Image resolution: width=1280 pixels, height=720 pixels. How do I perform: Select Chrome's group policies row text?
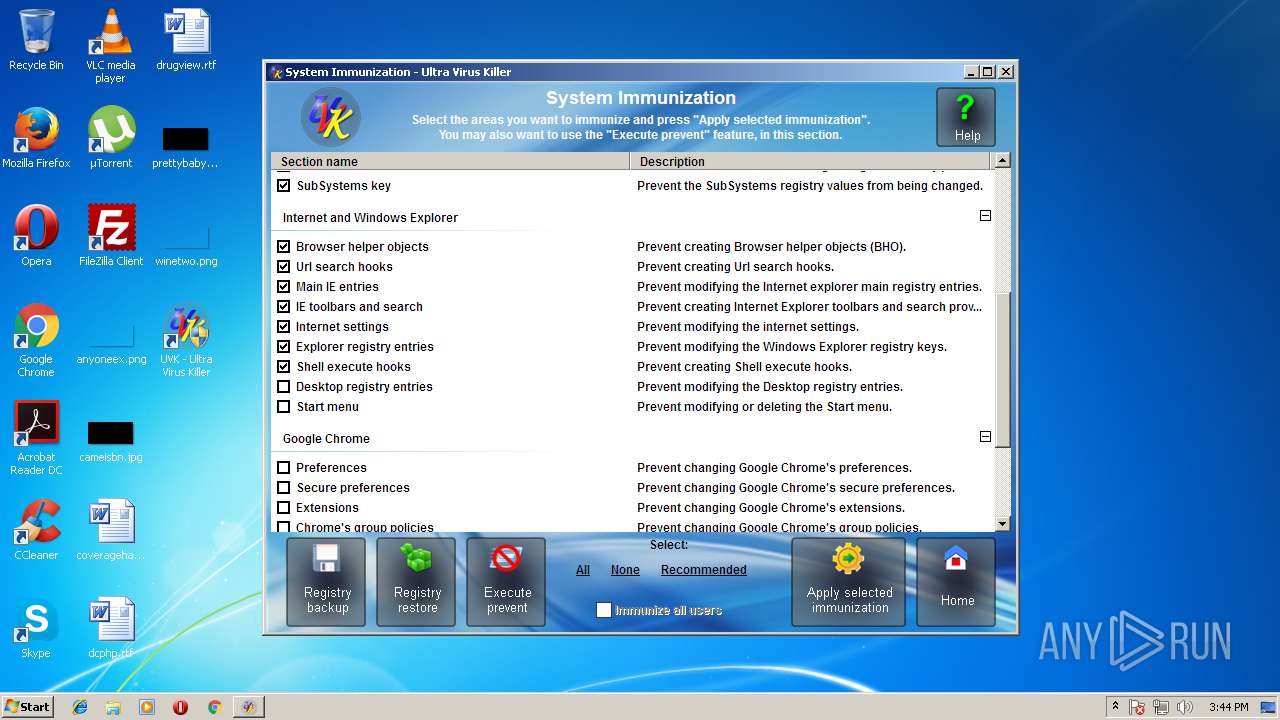365,527
